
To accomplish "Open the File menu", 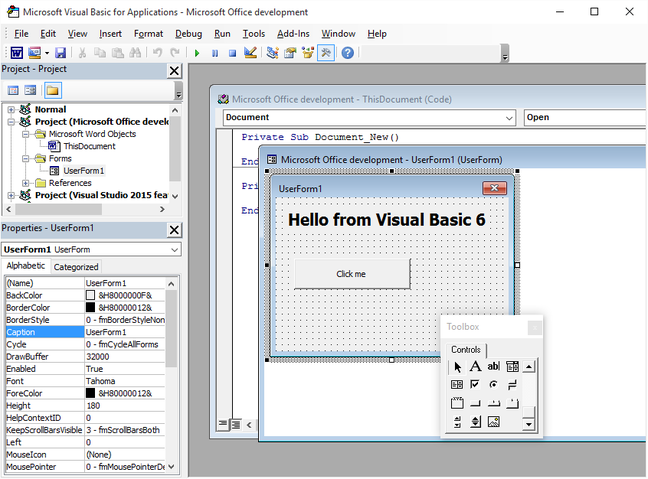I will click(x=21, y=34).
